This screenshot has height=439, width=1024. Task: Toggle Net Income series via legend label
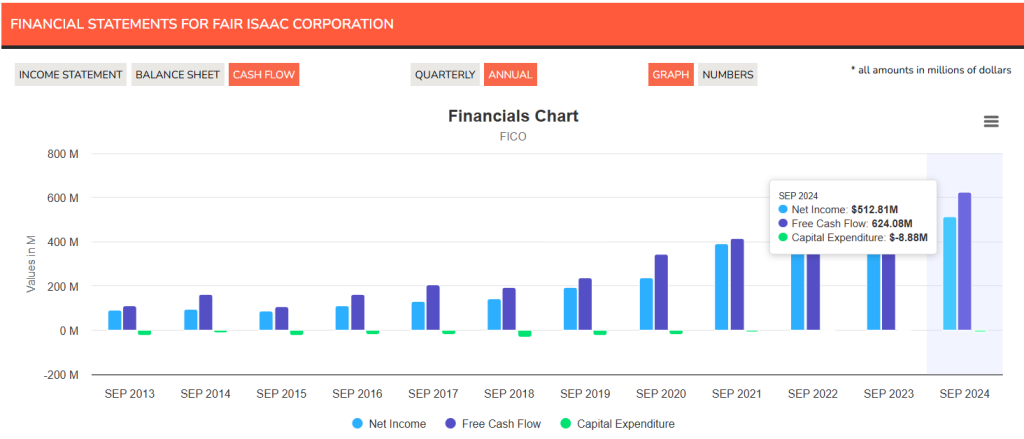(396, 424)
